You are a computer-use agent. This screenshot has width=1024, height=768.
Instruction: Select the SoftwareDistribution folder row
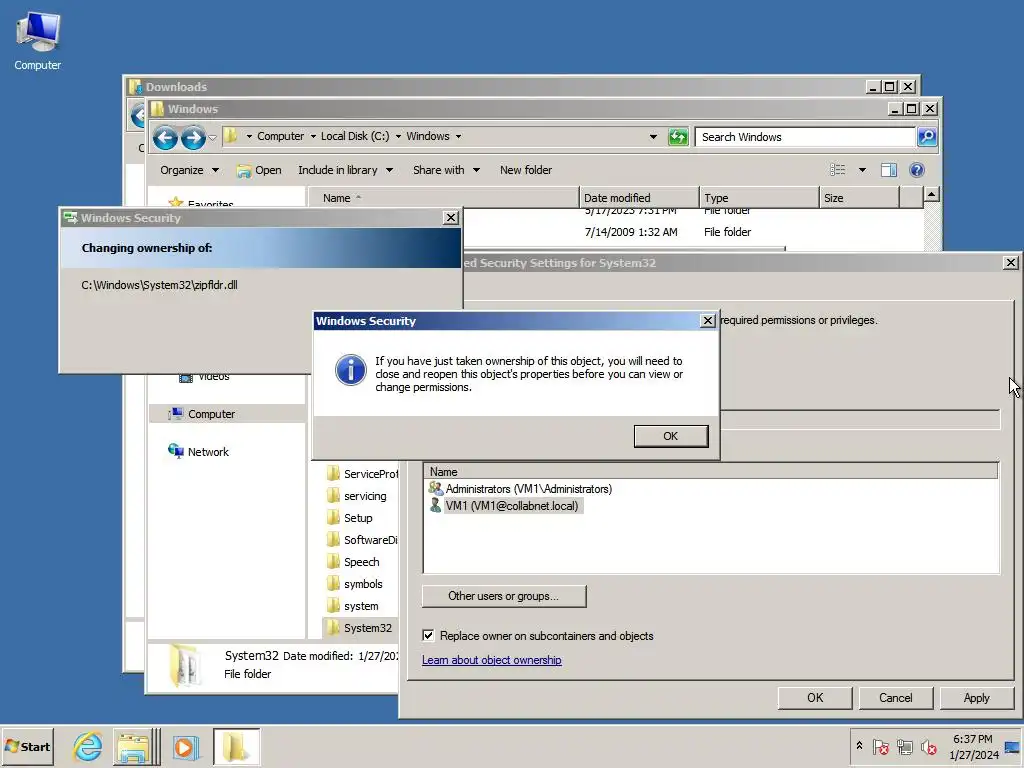(x=360, y=539)
